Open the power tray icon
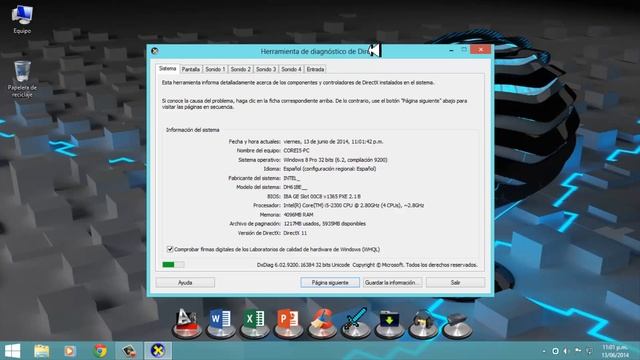This screenshot has width=640, height=360. pyautogui.click(x=578, y=351)
